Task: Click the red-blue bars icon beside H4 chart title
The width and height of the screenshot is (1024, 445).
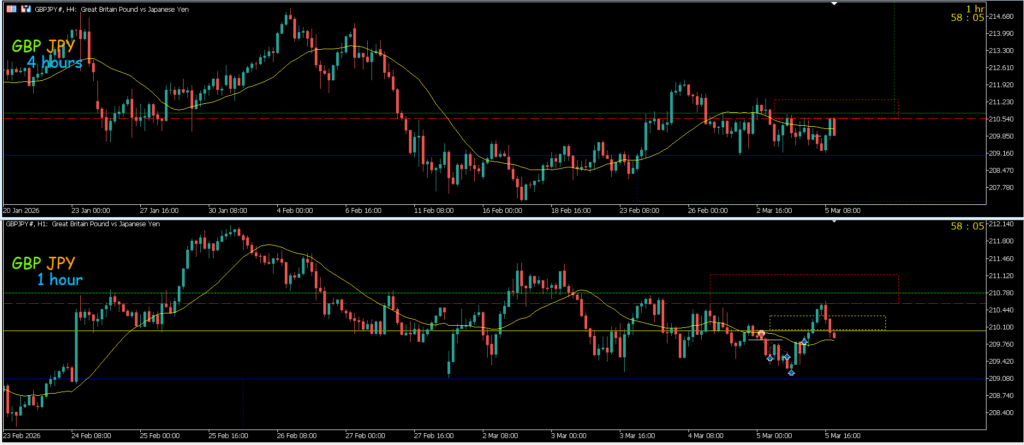Action: click(25, 10)
